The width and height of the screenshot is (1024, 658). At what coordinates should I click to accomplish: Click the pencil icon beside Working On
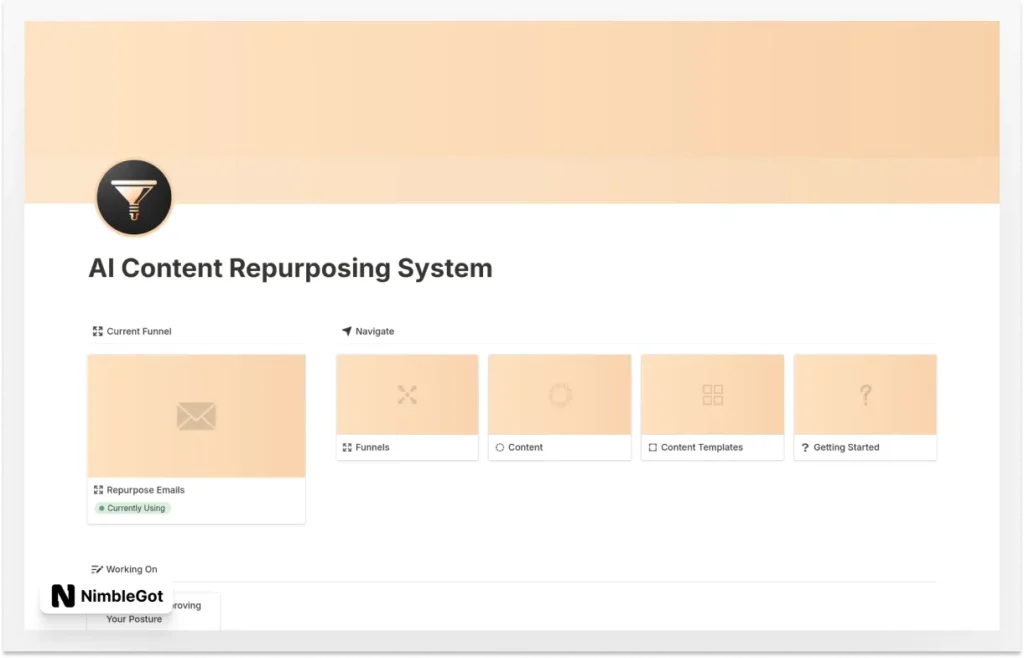point(97,568)
